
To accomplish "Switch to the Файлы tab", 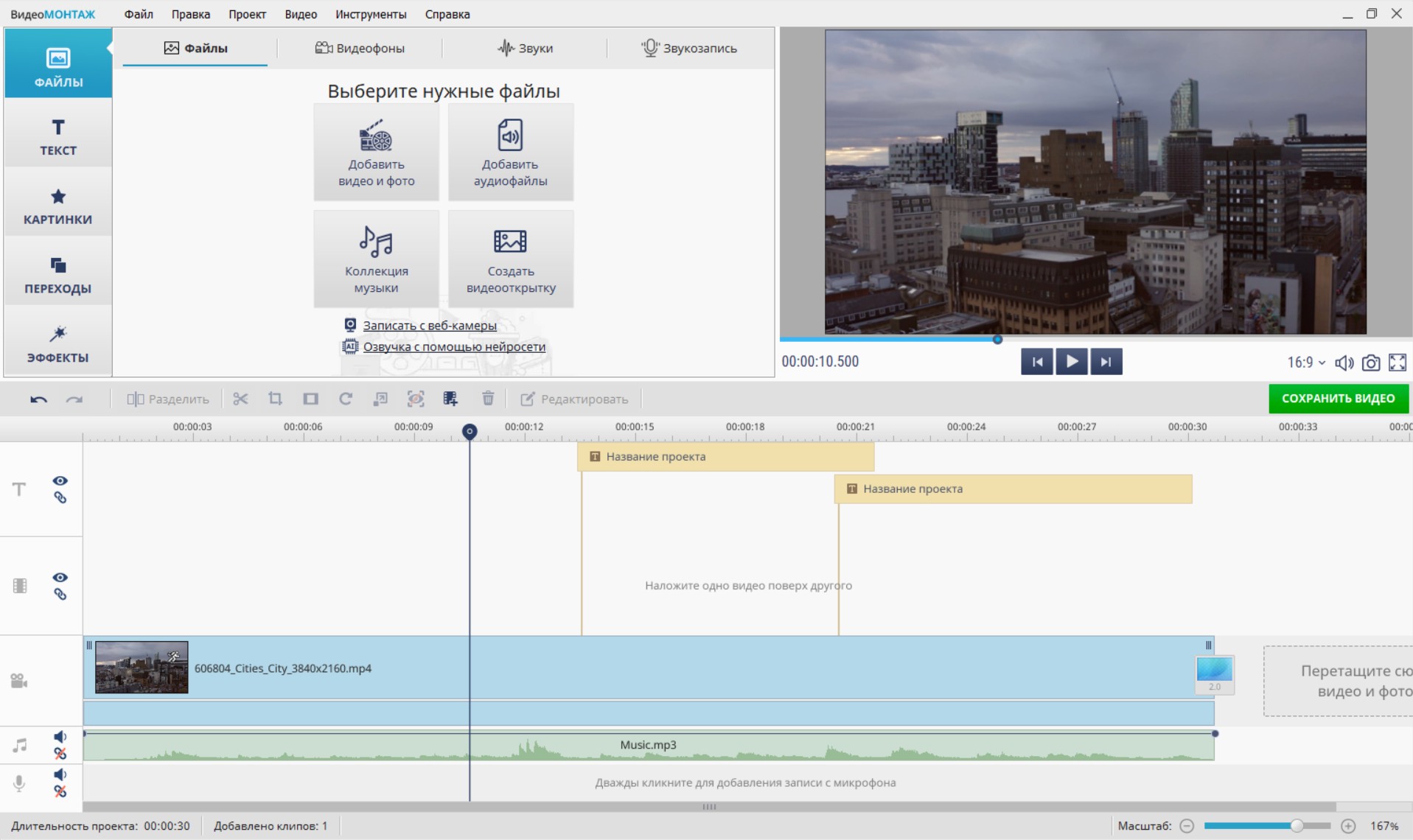I will 195,48.
